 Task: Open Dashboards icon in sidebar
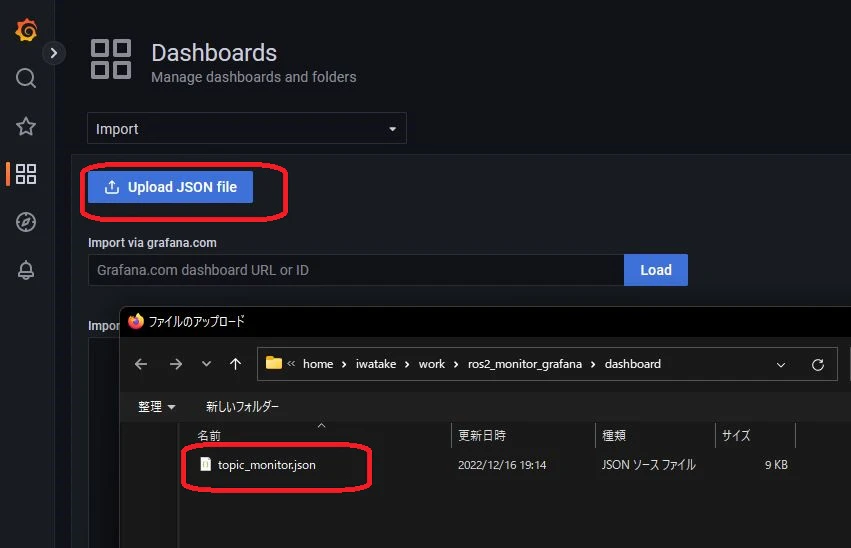[26, 174]
